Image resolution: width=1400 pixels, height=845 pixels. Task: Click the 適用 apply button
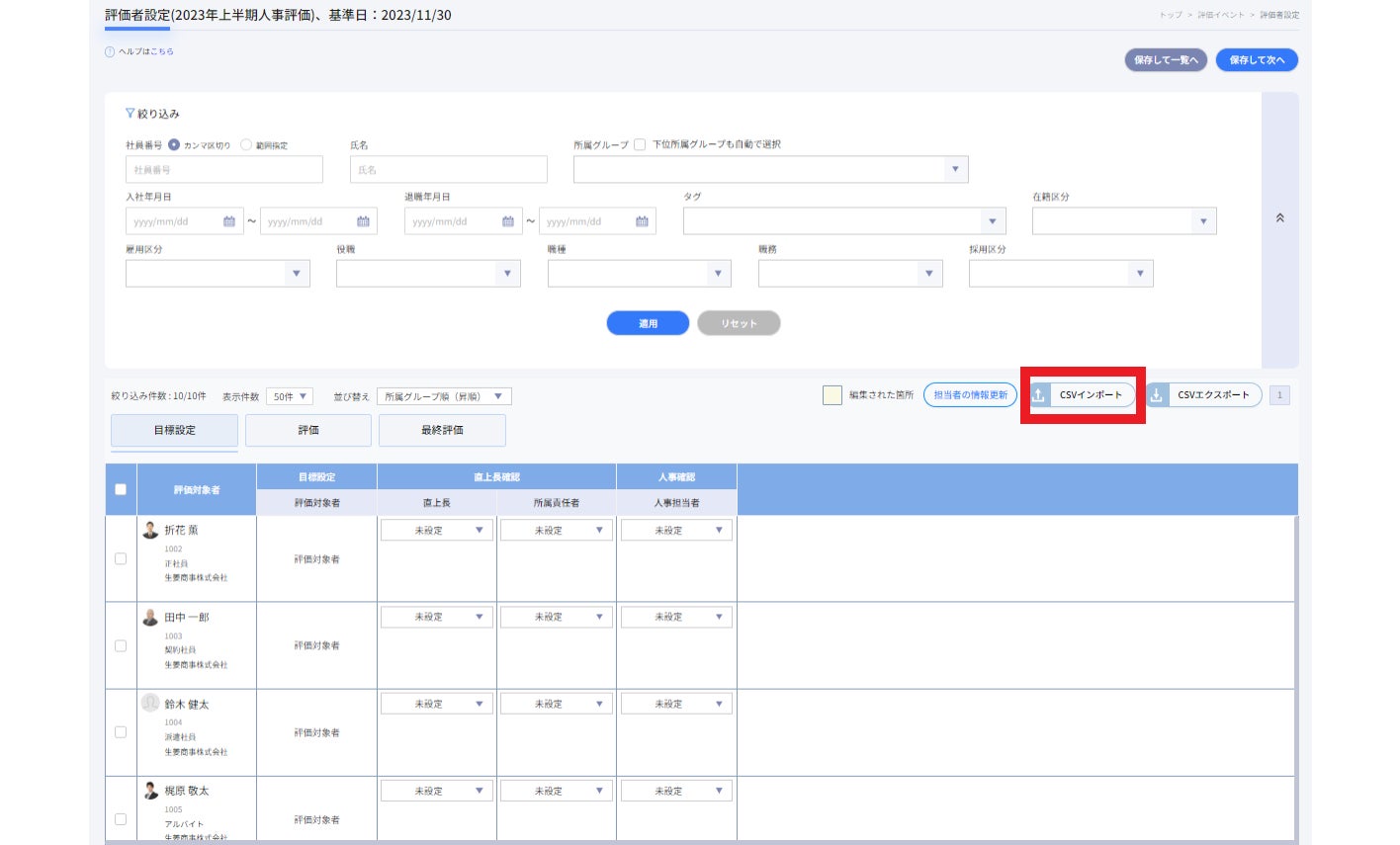(648, 323)
